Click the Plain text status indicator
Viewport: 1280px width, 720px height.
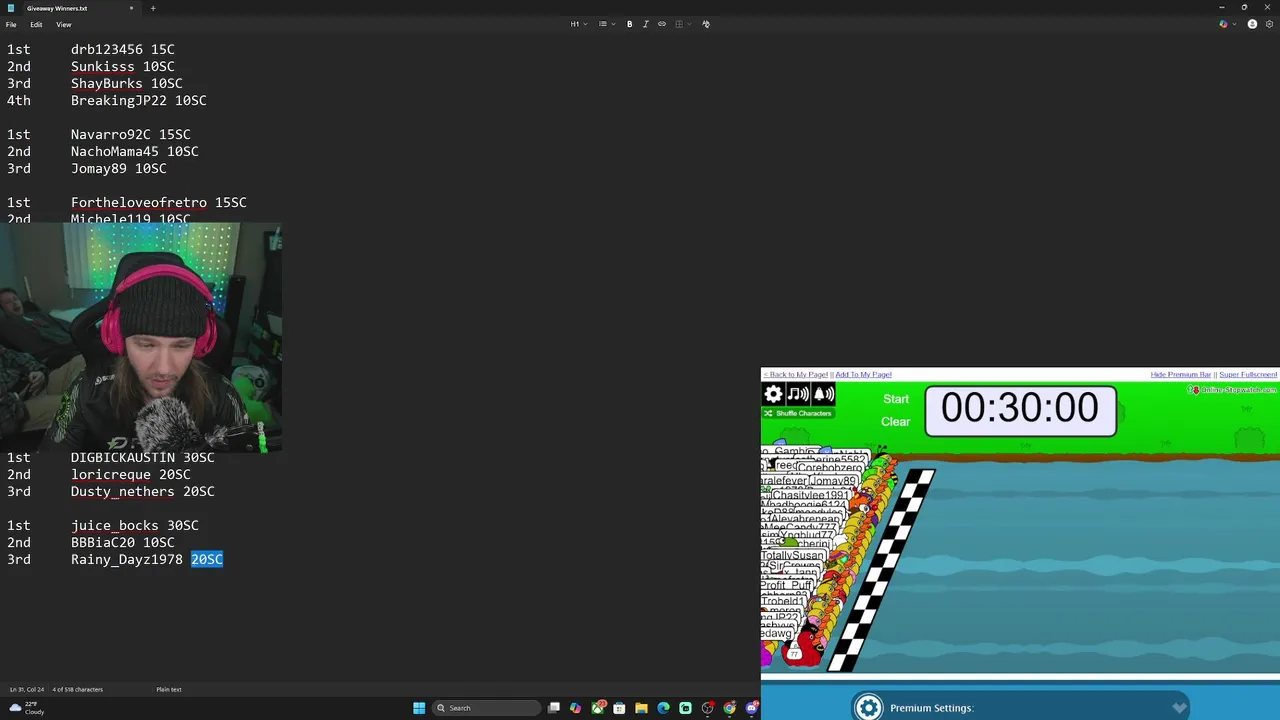click(169, 689)
